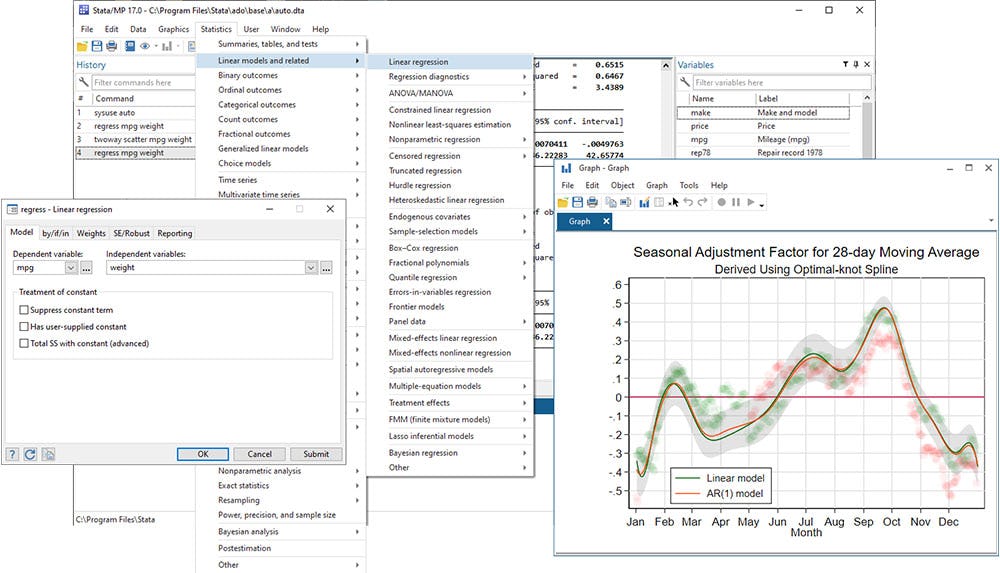Open the Independent variables dropdown arrow
Image resolution: width=1000 pixels, height=573 pixels.
[311, 268]
